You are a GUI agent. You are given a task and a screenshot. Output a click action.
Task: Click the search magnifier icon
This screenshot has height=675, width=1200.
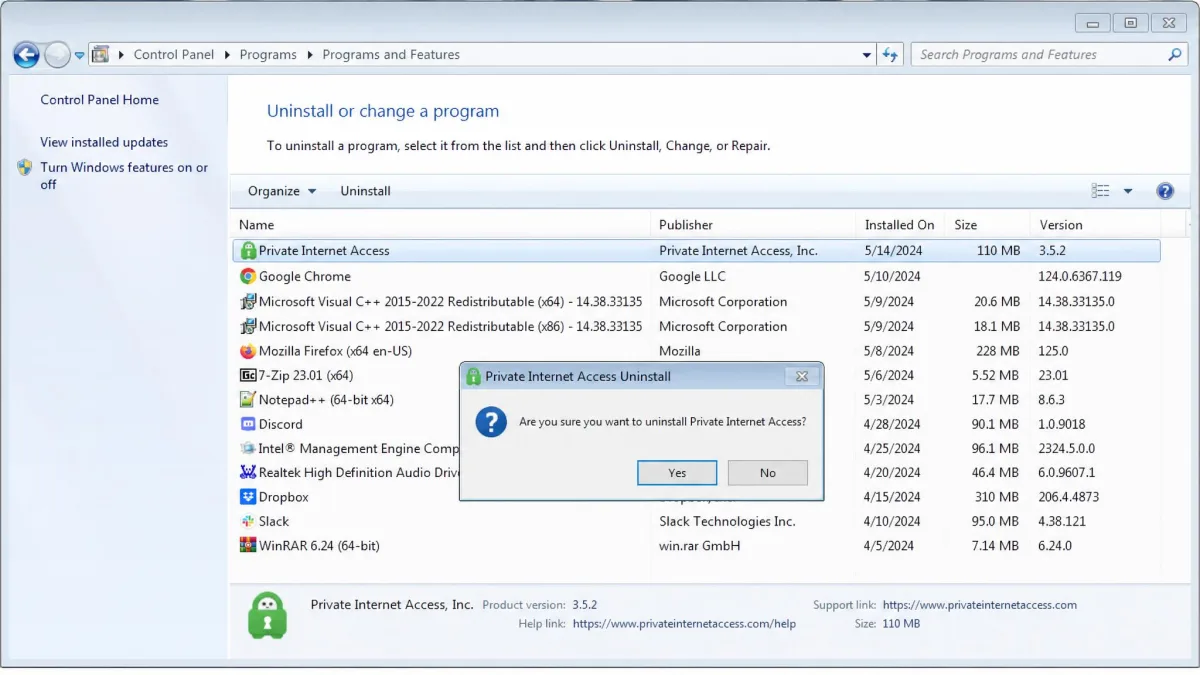coord(1175,55)
